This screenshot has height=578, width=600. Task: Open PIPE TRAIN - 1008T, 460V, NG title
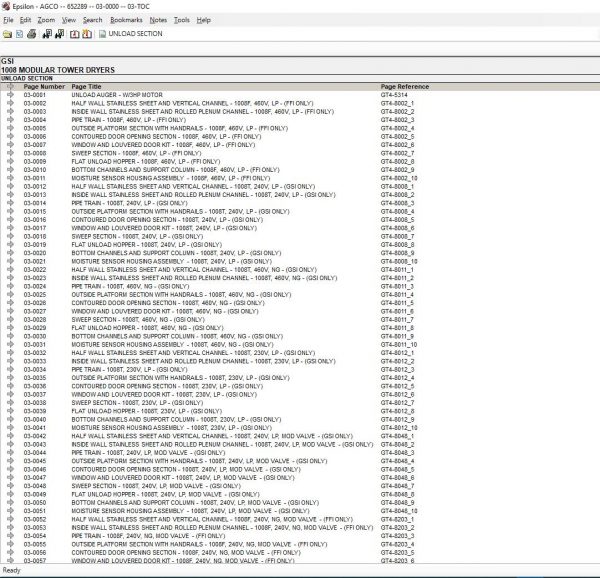tap(130, 286)
